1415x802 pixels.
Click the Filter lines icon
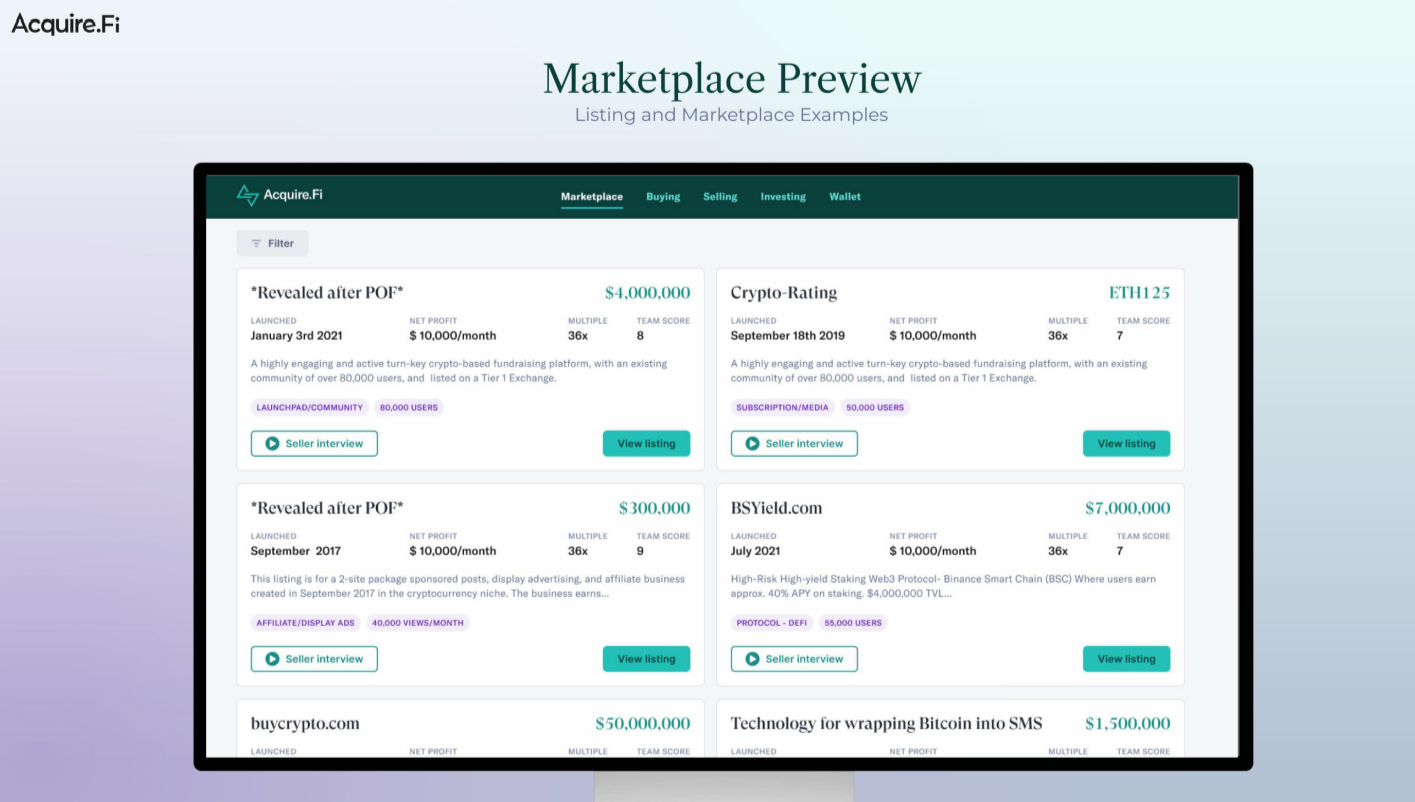pyautogui.click(x=256, y=243)
